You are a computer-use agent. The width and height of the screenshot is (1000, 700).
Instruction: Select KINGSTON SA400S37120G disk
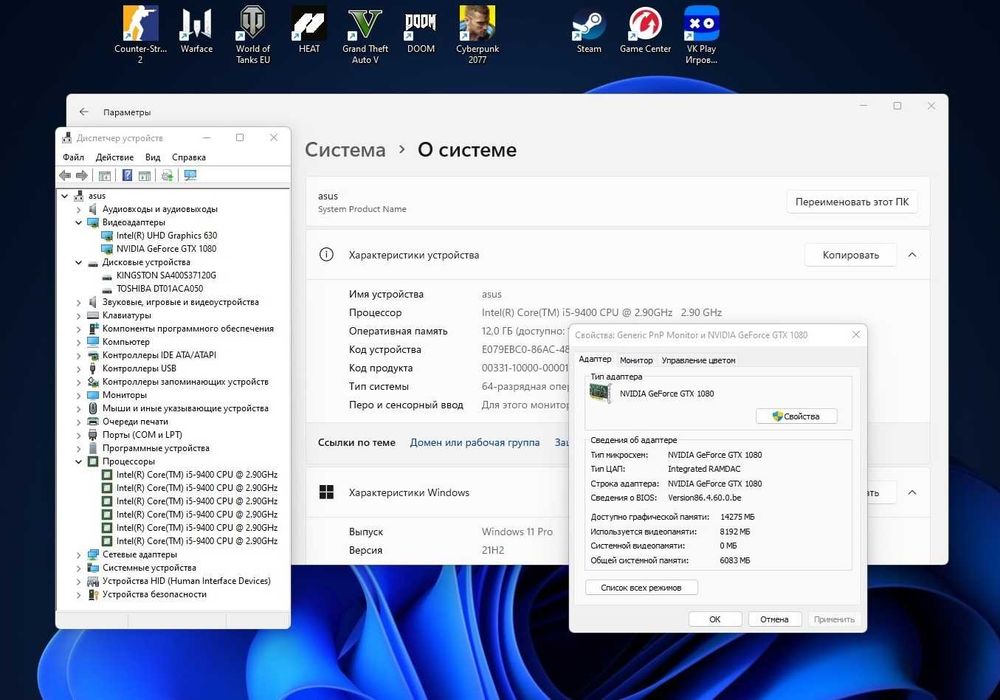(x=166, y=275)
